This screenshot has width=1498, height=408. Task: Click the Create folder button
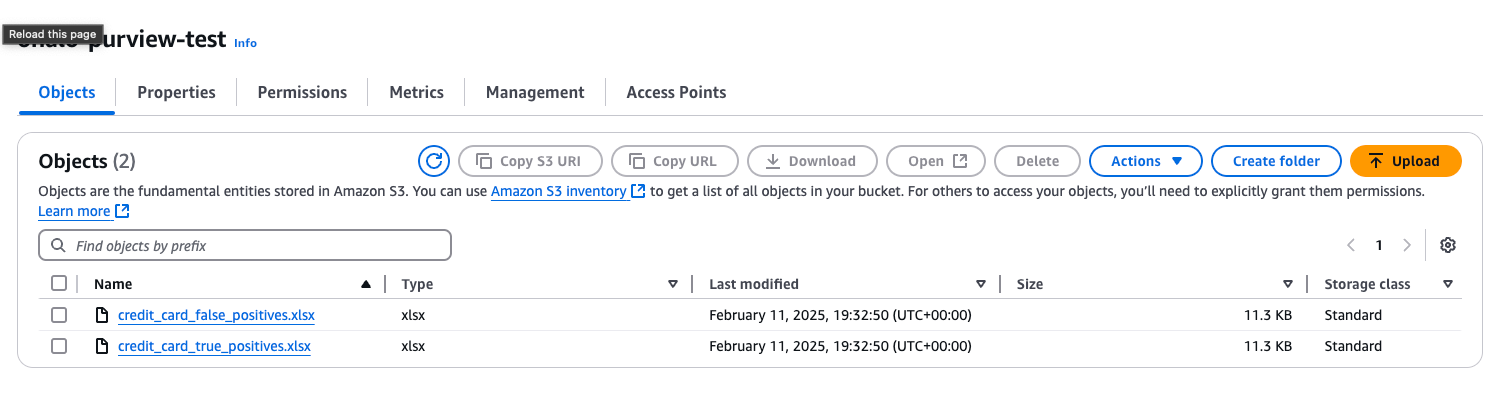pyautogui.click(x=1275, y=161)
